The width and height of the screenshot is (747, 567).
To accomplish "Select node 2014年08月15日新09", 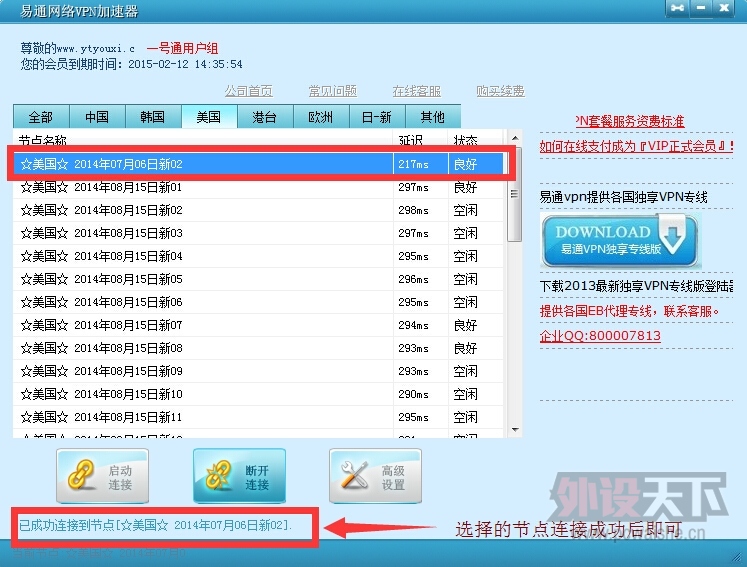I will click(x=258, y=371).
